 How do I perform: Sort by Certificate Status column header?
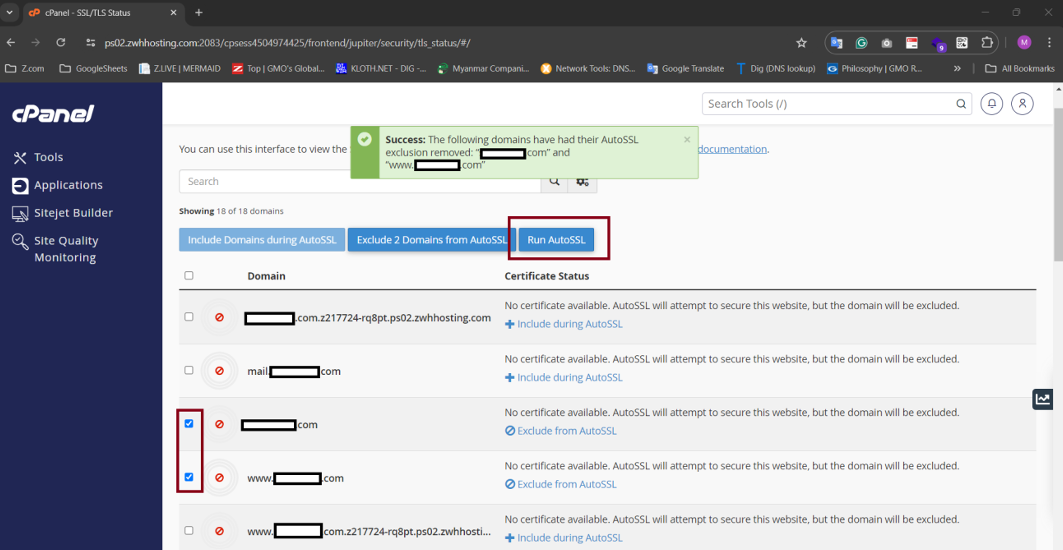coord(546,276)
